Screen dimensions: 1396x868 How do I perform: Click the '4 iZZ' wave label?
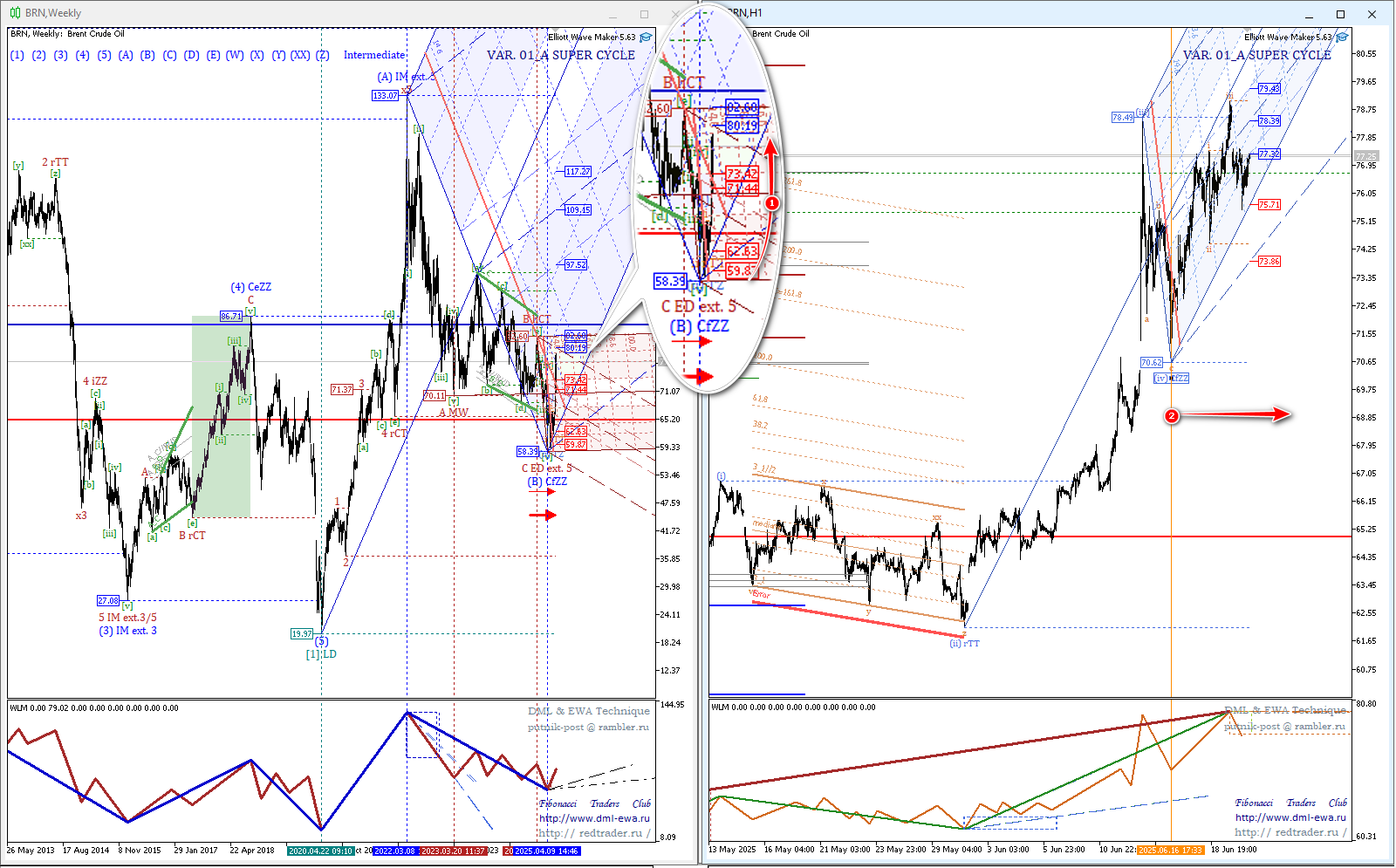click(95, 381)
